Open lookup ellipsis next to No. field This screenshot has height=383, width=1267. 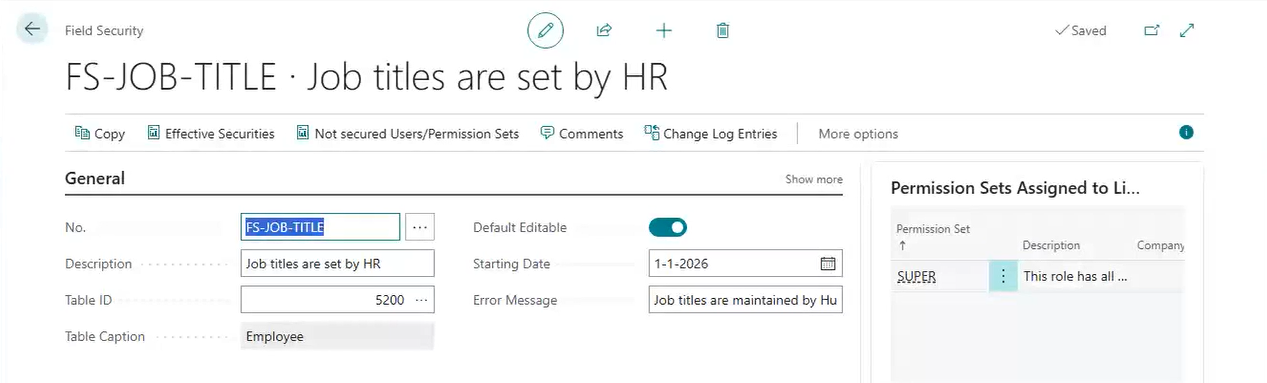click(x=420, y=227)
